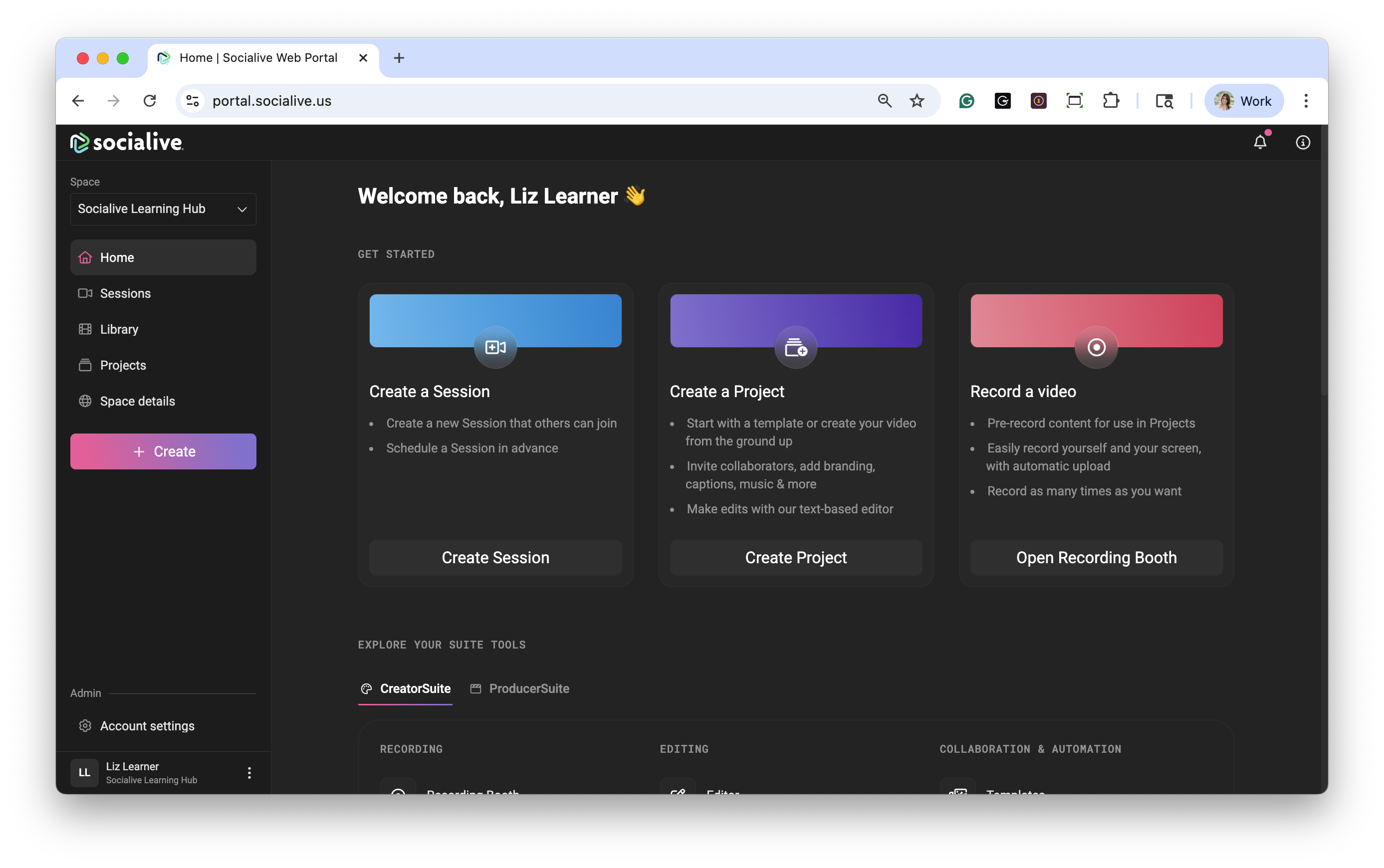Viewport: 1384px width, 868px height.
Task: Go to Sessions in the sidebar
Action: tap(125, 293)
